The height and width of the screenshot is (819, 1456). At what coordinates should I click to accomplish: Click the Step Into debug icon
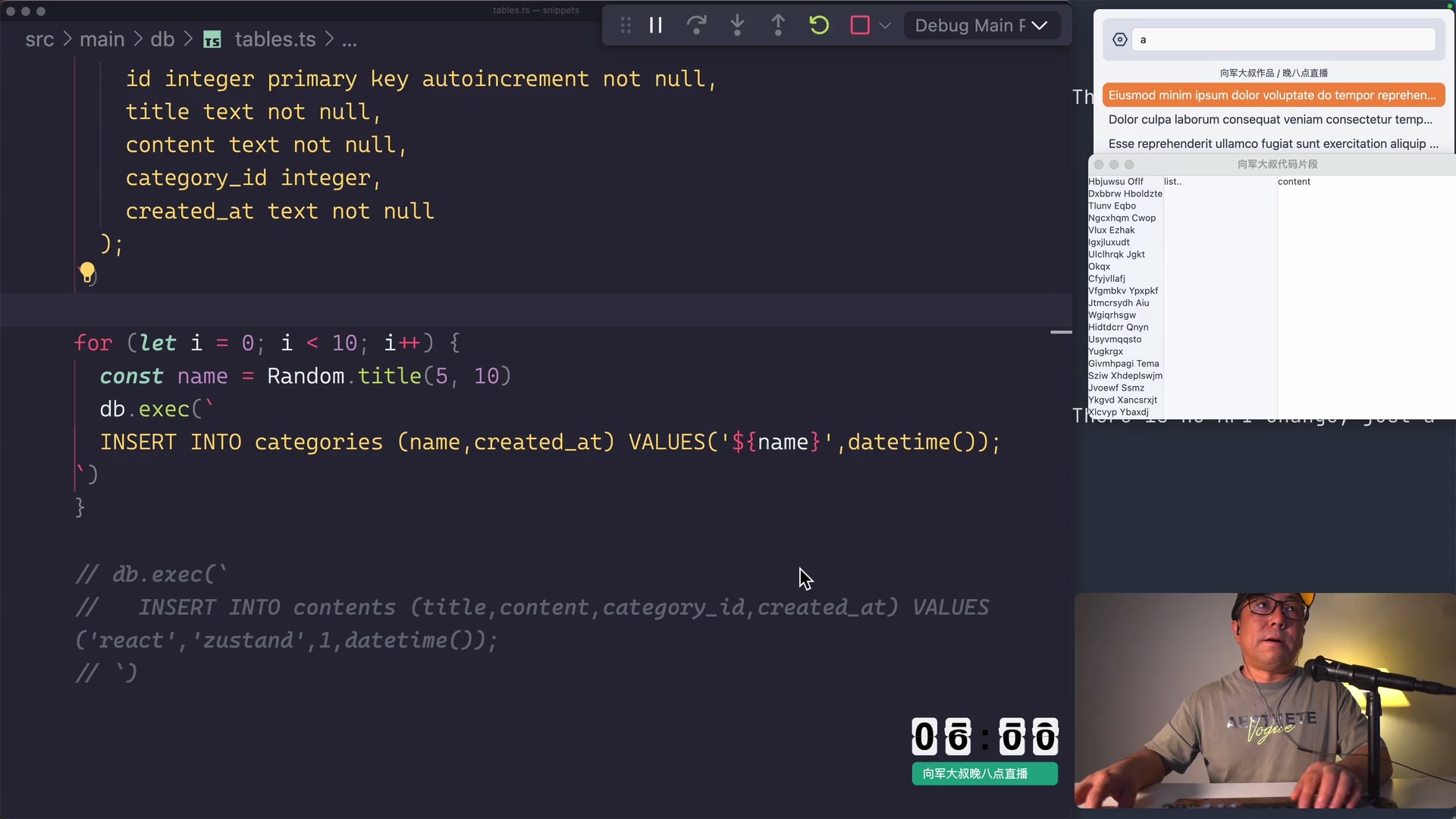(x=737, y=25)
